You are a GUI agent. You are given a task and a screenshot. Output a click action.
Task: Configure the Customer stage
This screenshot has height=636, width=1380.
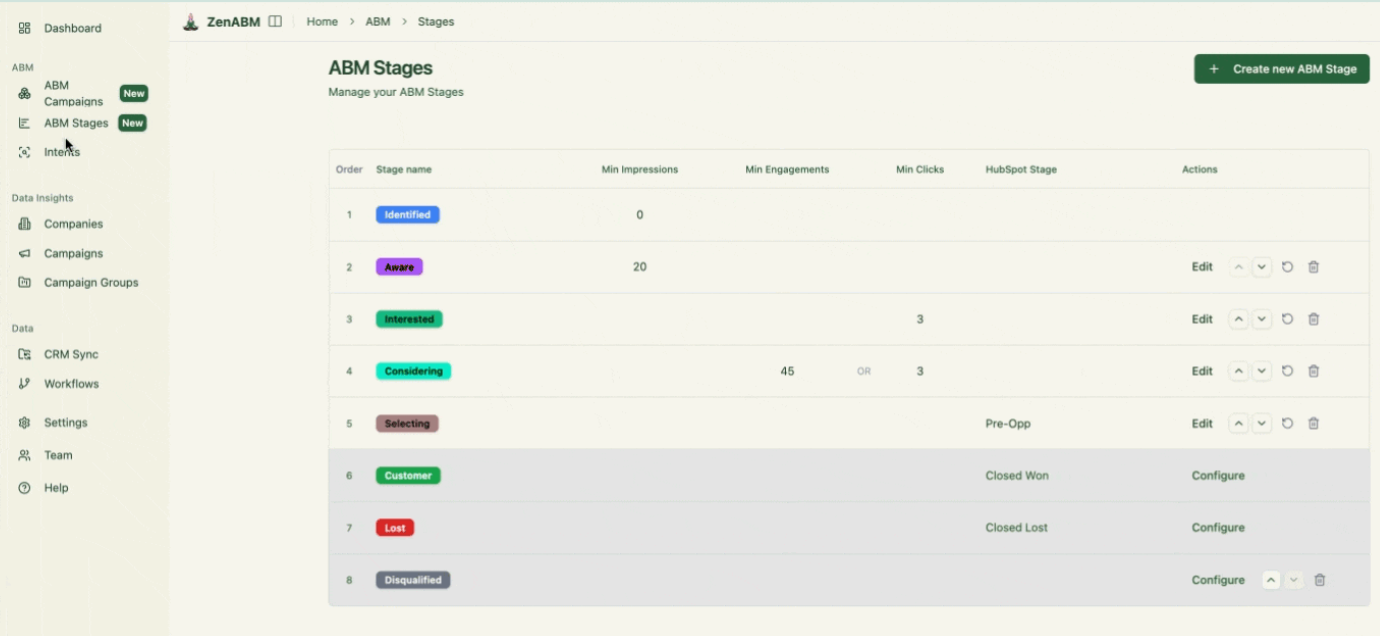pos(1218,475)
